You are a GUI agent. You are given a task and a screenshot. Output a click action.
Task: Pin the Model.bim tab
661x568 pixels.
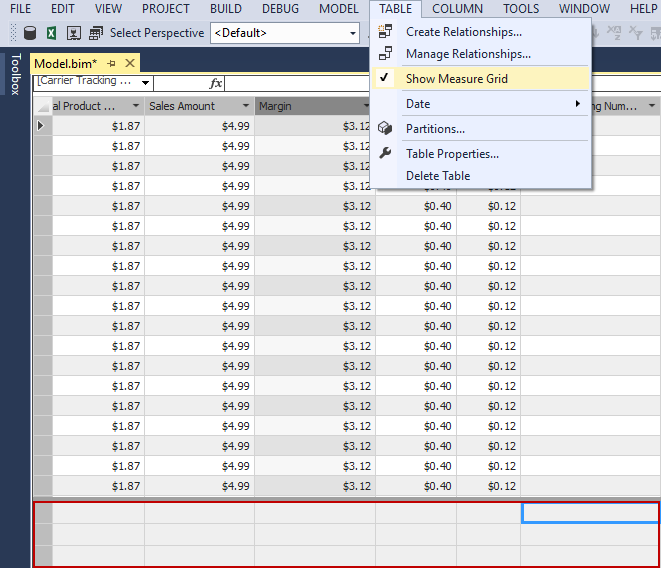pos(112,62)
